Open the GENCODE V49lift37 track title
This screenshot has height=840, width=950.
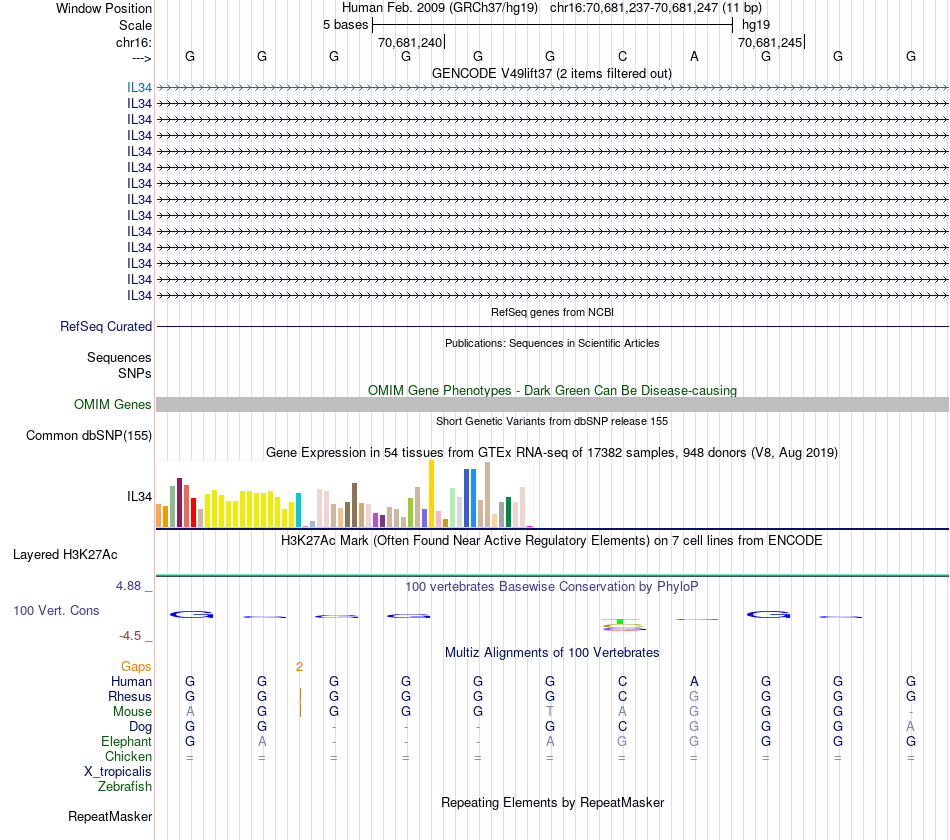click(552, 73)
